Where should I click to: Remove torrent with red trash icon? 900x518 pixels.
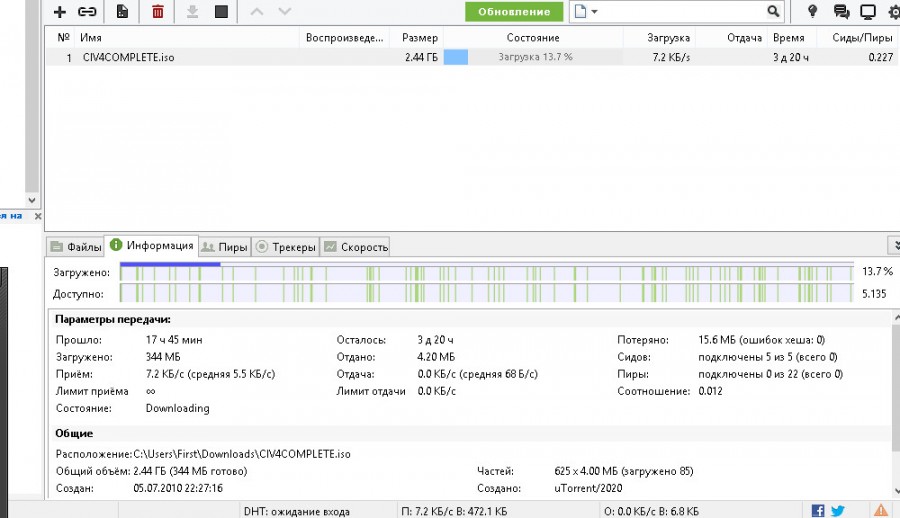pos(158,11)
